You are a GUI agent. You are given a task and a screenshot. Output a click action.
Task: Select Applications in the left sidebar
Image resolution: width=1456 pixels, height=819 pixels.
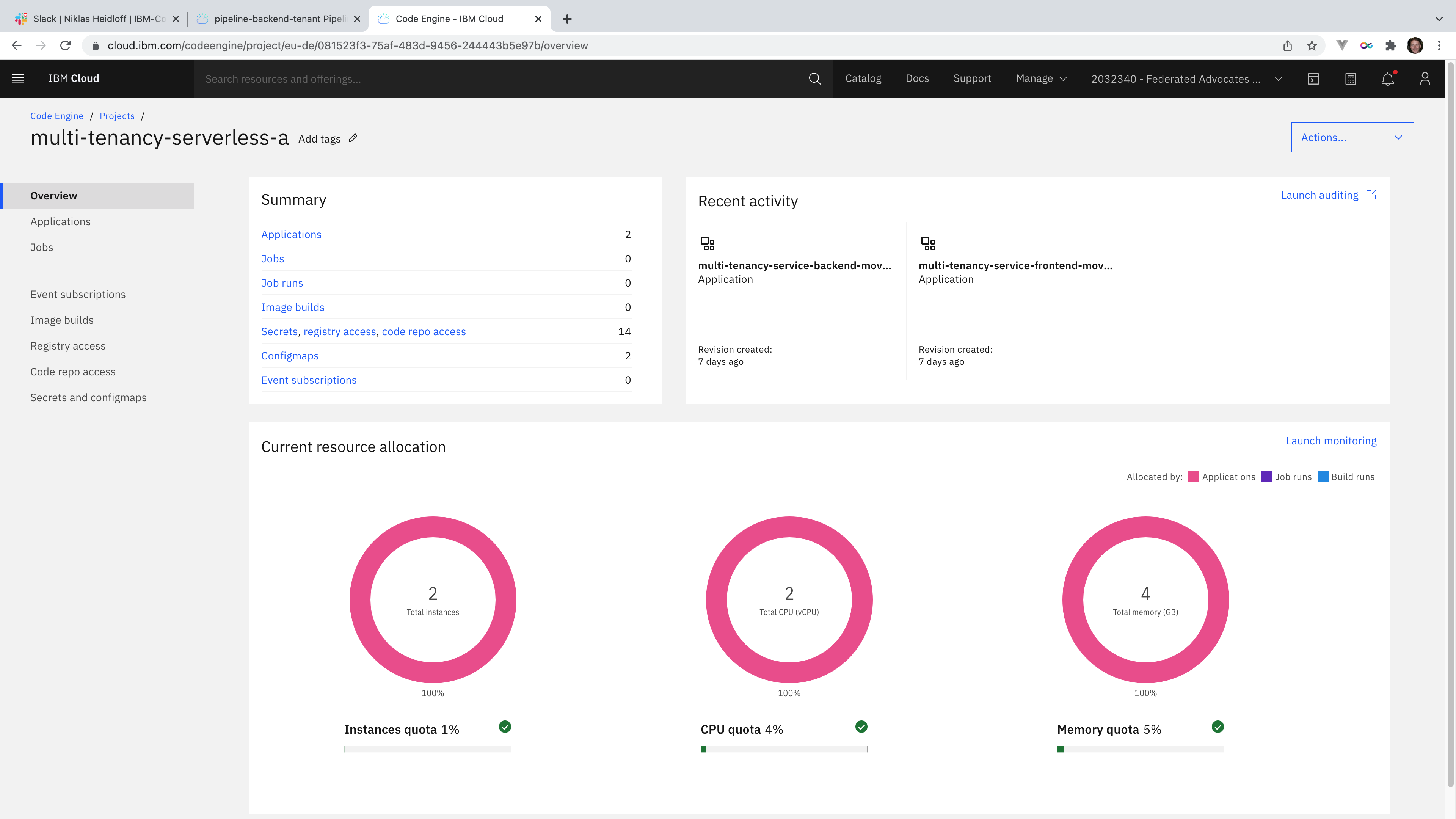[61, 221]
